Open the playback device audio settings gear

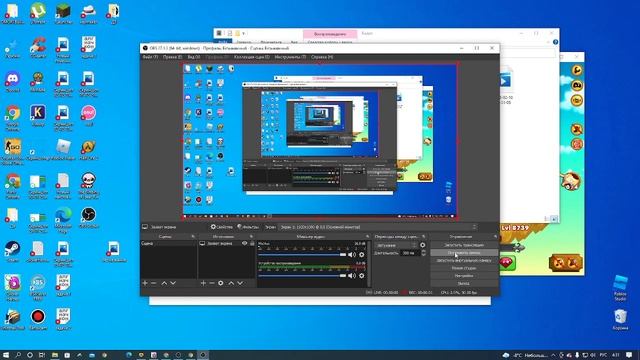pos(362,276)
